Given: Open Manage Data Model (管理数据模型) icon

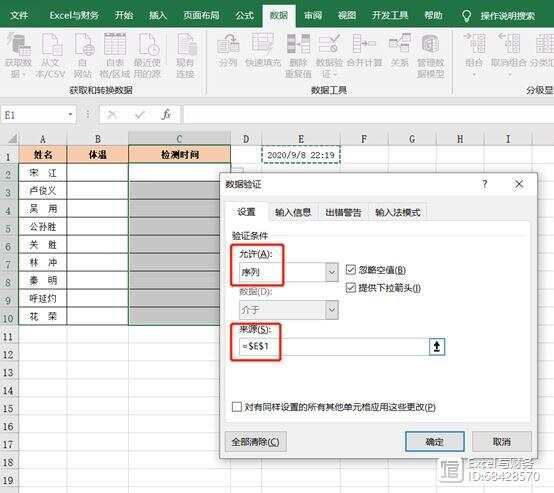Looking at the screenshot, I should pyautogui.click(x=430, y=55).
